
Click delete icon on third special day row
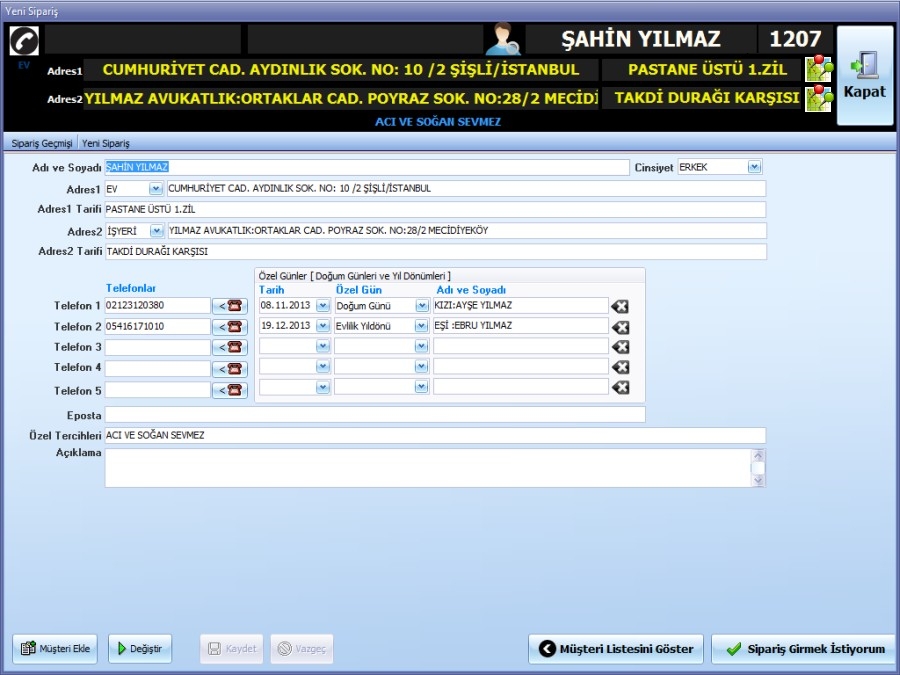coord(620,347)
